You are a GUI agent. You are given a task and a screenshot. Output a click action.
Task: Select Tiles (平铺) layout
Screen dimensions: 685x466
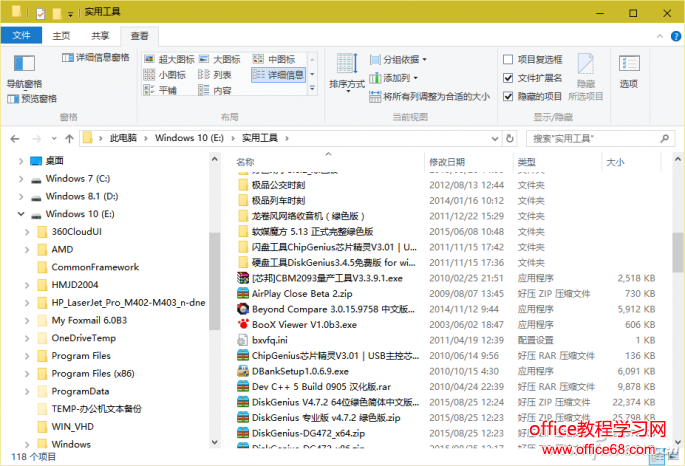(x=160, y=90)
